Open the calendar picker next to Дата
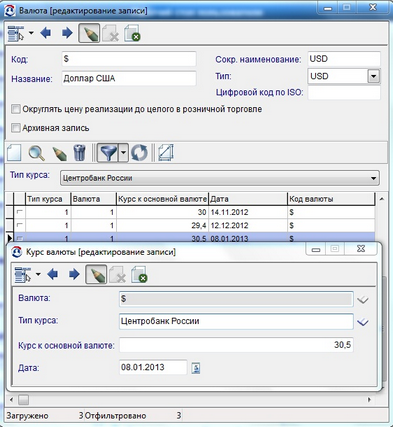Viewport: 393px width, 427px height. coord(196,368)
